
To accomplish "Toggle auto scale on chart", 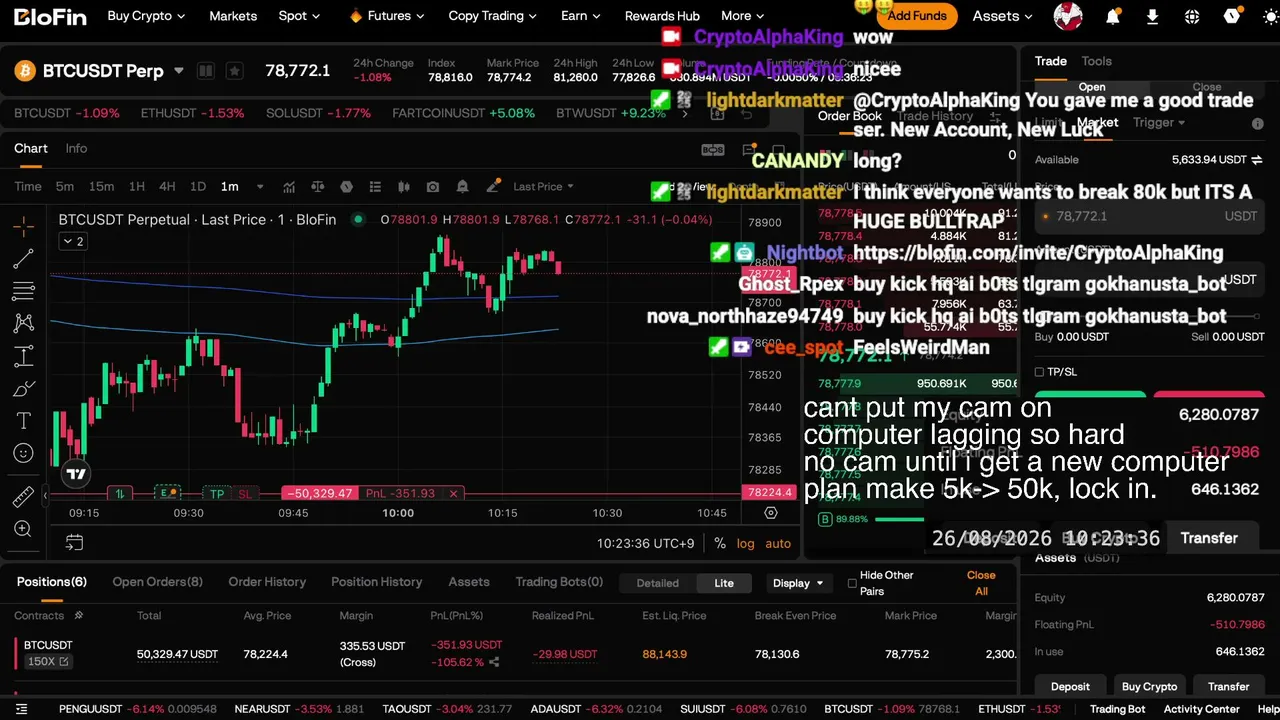I will [778, 544].
